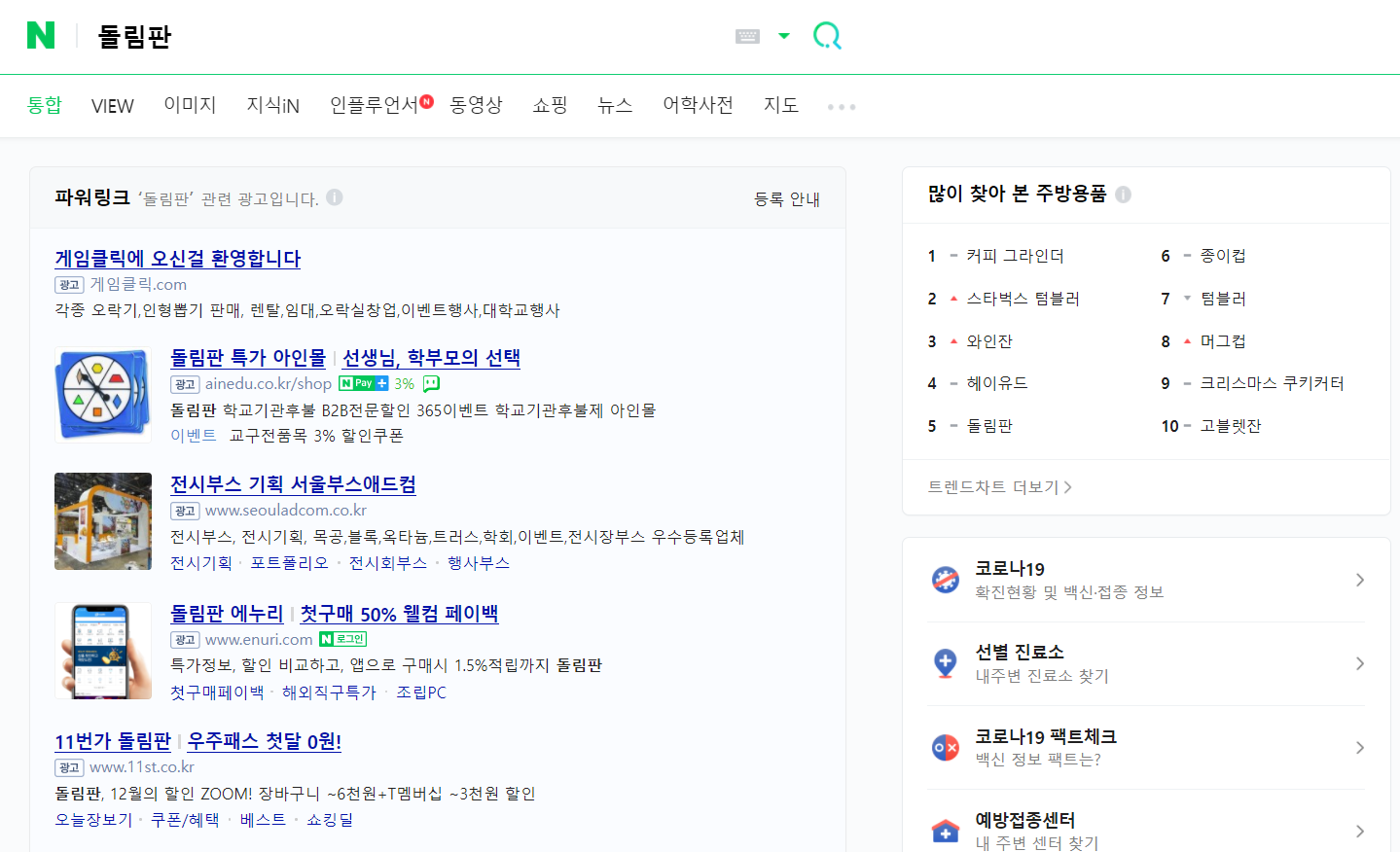Expand the search history dropdown arrow
This screenshot has height=852, width=1400.
tap(784, 36)
